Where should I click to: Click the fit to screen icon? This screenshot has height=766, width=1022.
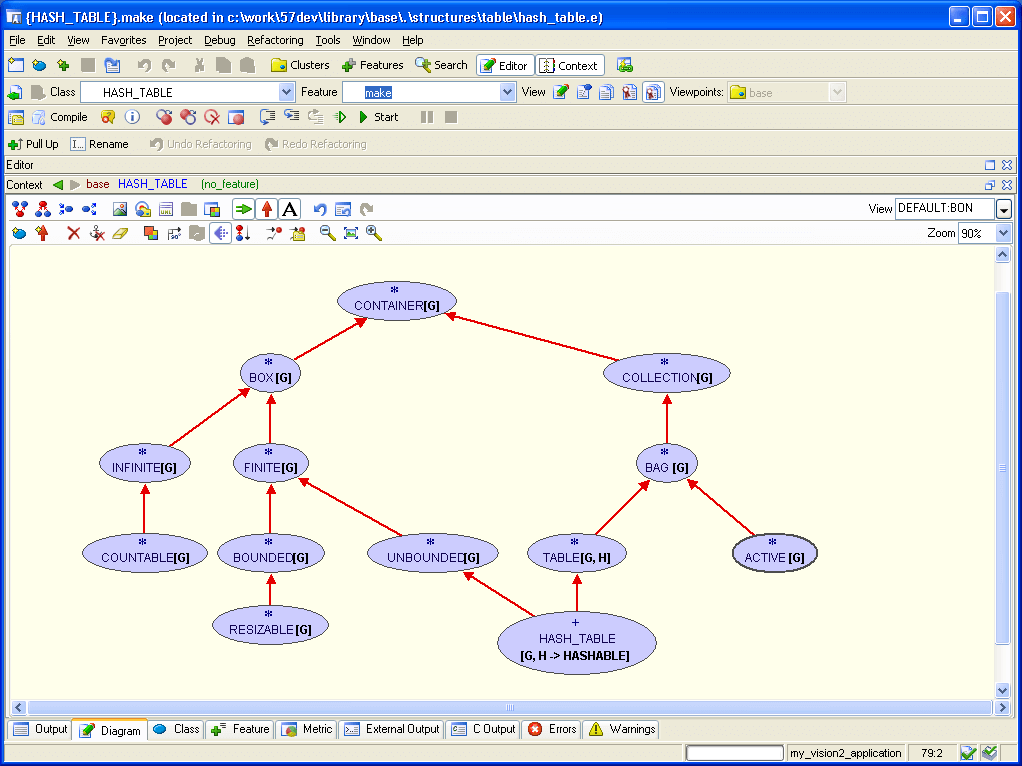pos(351,233)
